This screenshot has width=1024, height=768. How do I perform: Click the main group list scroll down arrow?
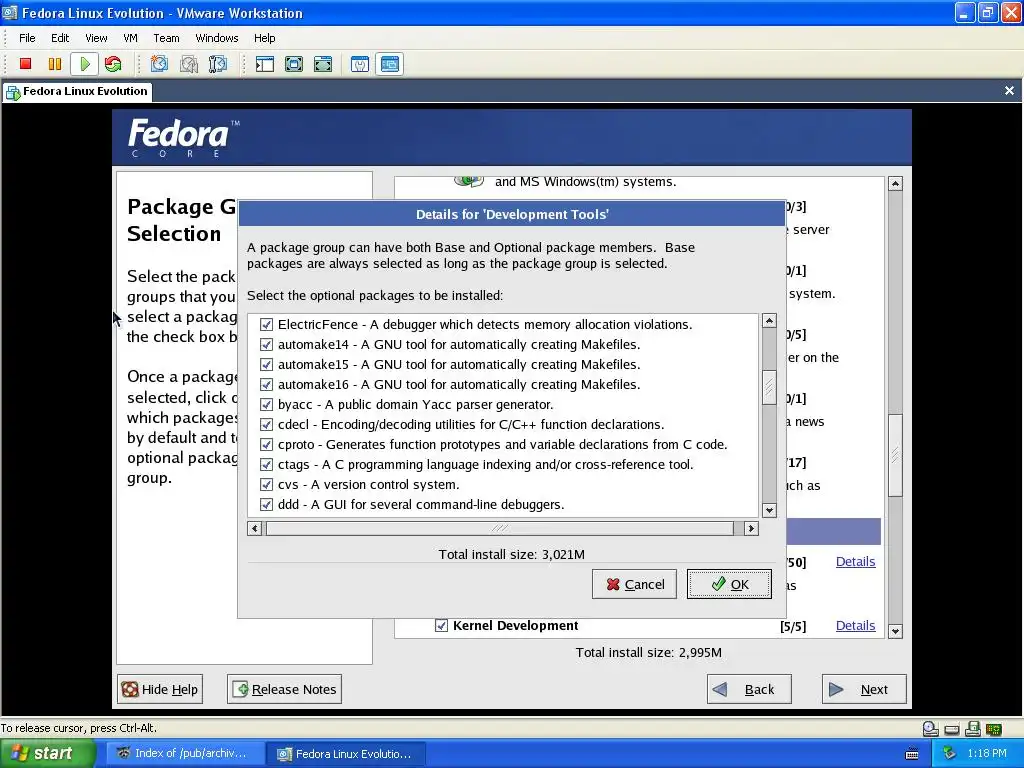895,631
